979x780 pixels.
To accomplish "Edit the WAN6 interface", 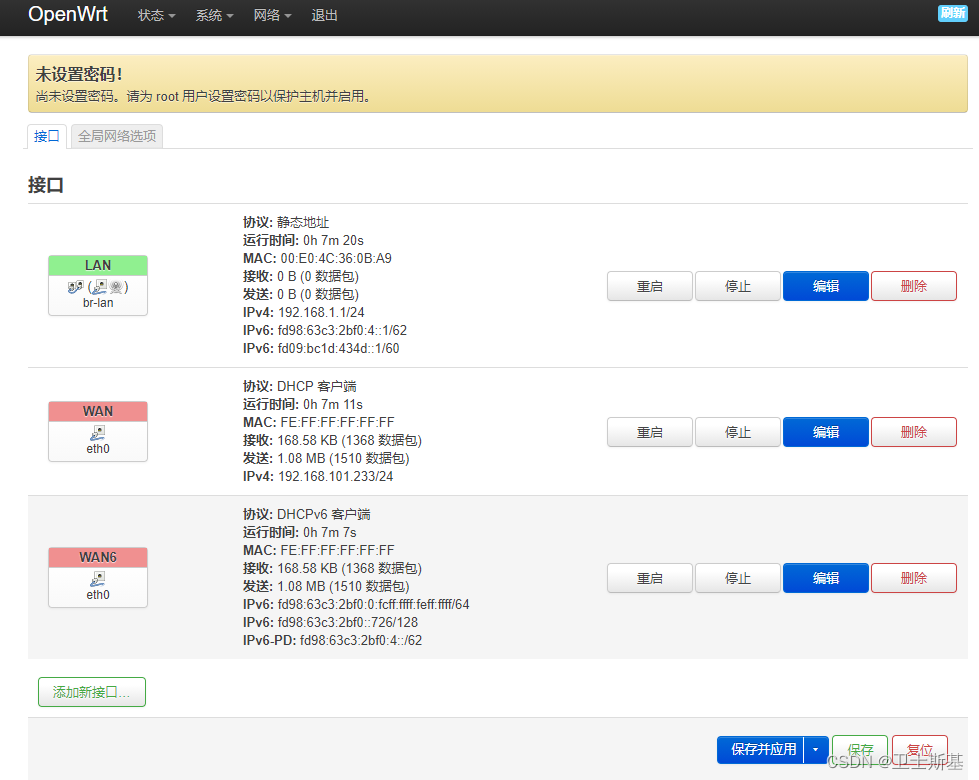I will (825, 578).
